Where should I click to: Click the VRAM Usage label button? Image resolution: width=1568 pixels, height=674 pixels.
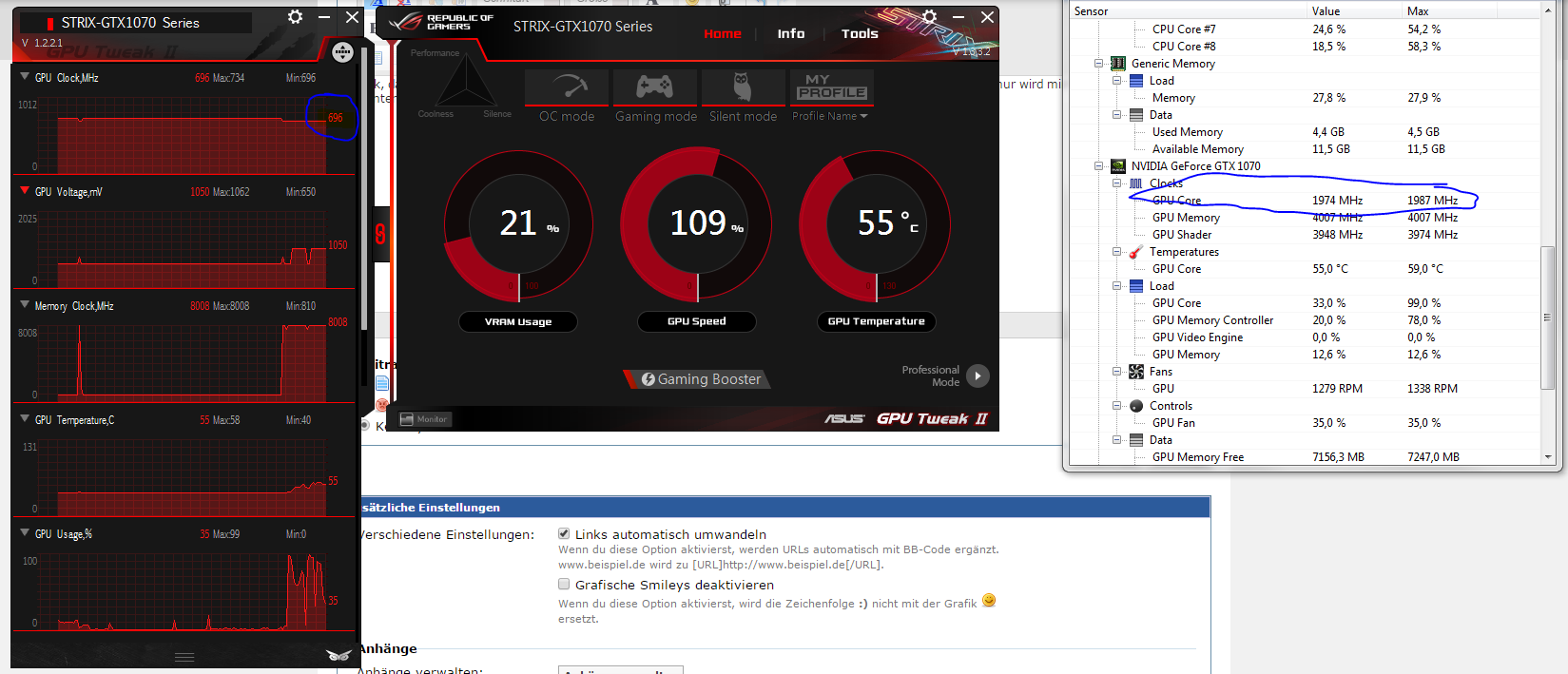coord(518,322)
